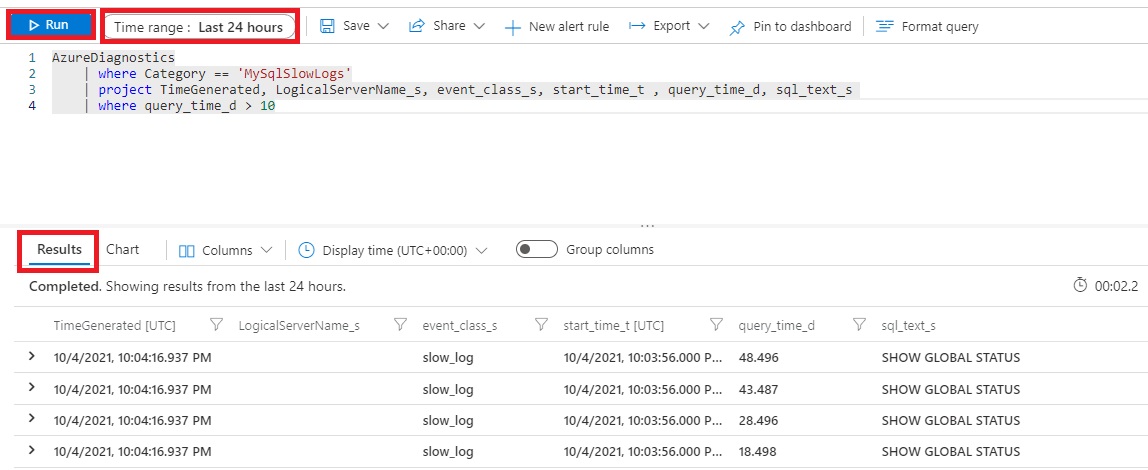Expand the row with query time 48.496
Image resolution: width=1148 pixels, height=470 pixels.
point(32,356)
